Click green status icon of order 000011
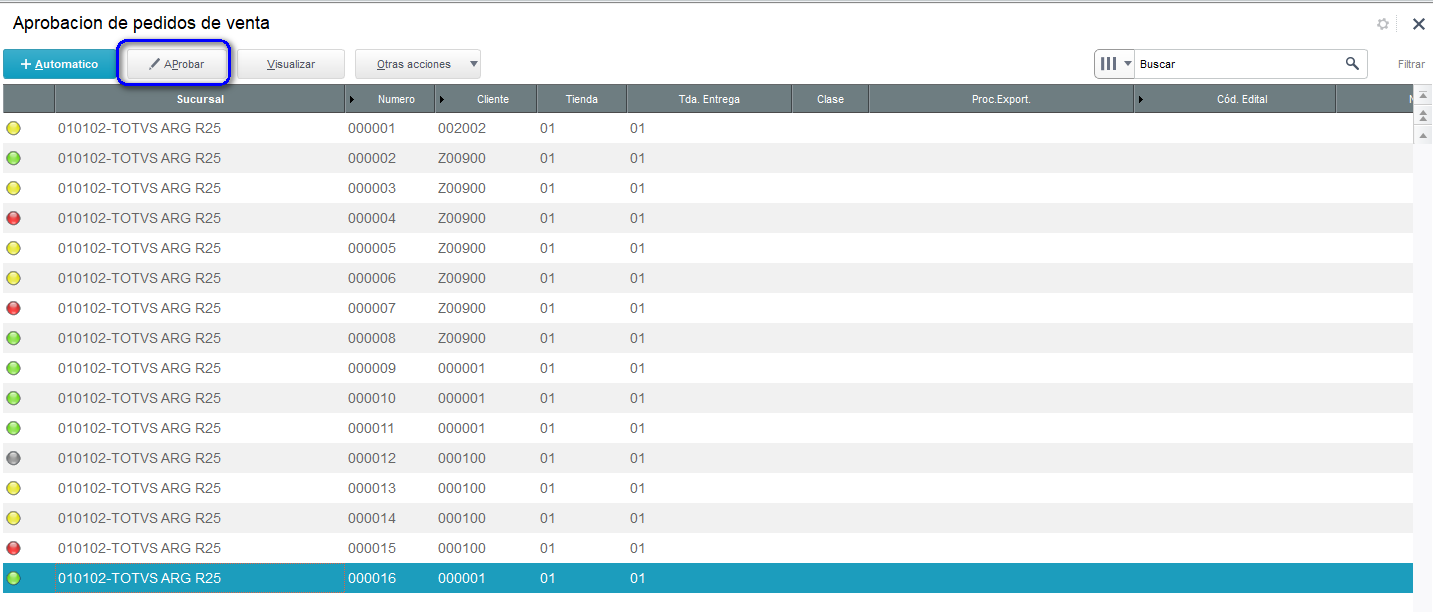Screen dimensions: 1433x612 tap(13, 428)
